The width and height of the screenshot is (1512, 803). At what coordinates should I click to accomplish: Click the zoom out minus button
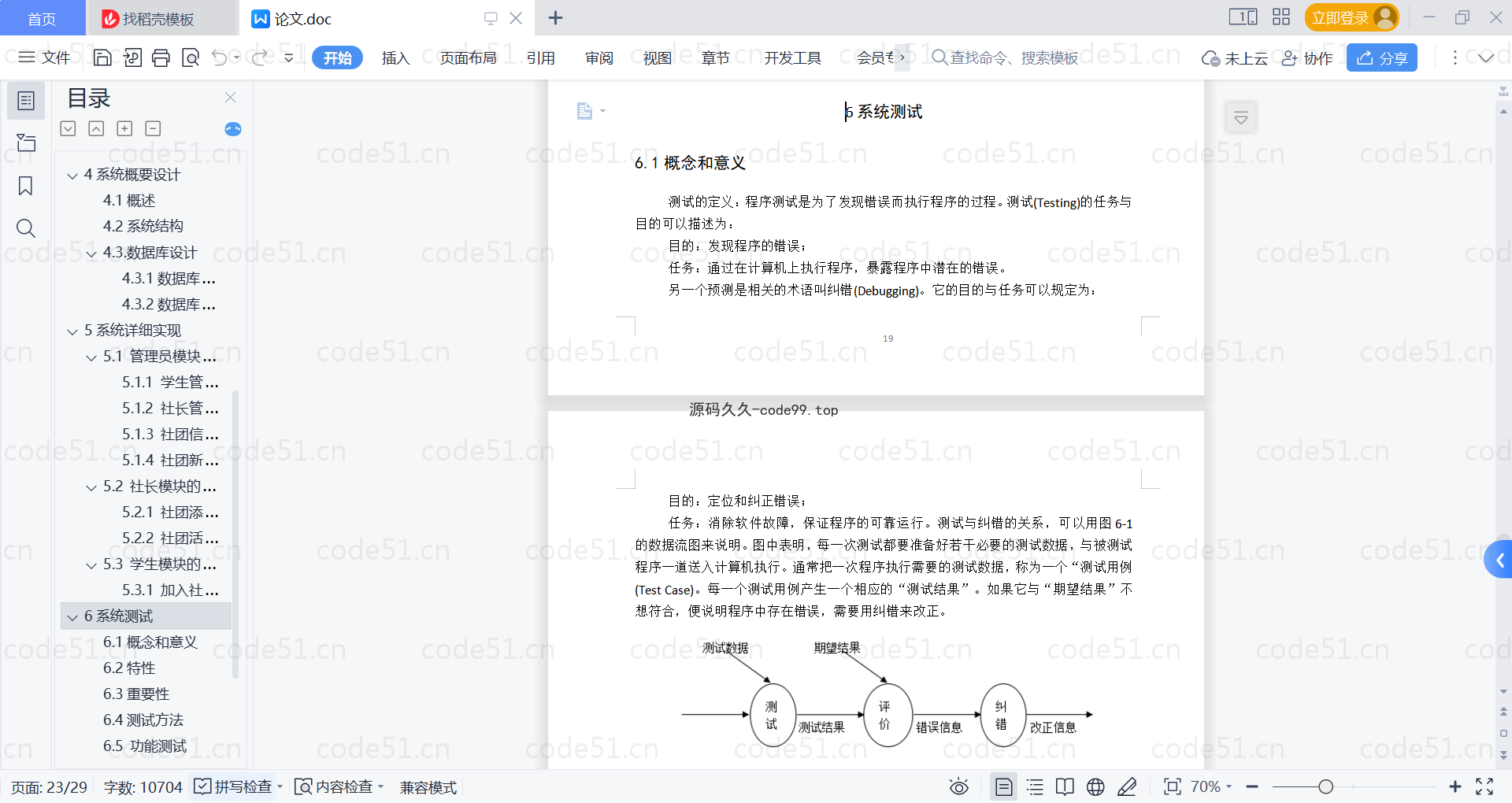(1252, 786)
